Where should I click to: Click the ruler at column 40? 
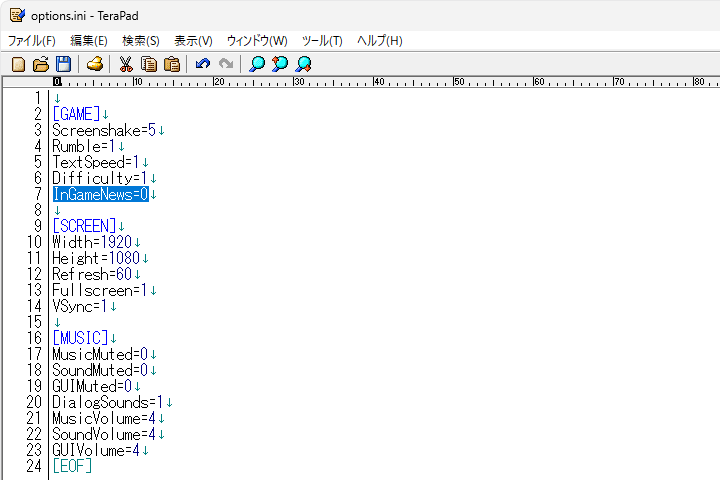tap(378, 82)
